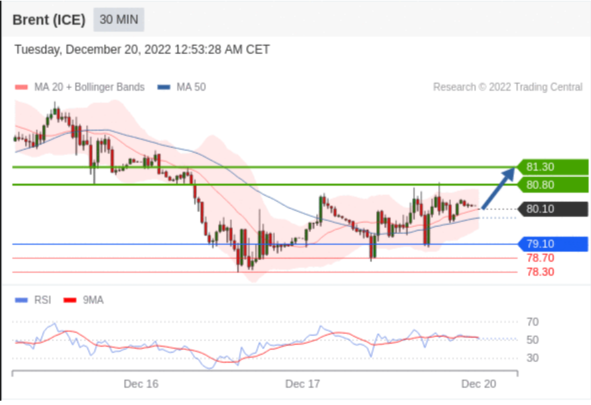
Task: Click the Dec 16 date axis label
Action: [x=141, y=384]
